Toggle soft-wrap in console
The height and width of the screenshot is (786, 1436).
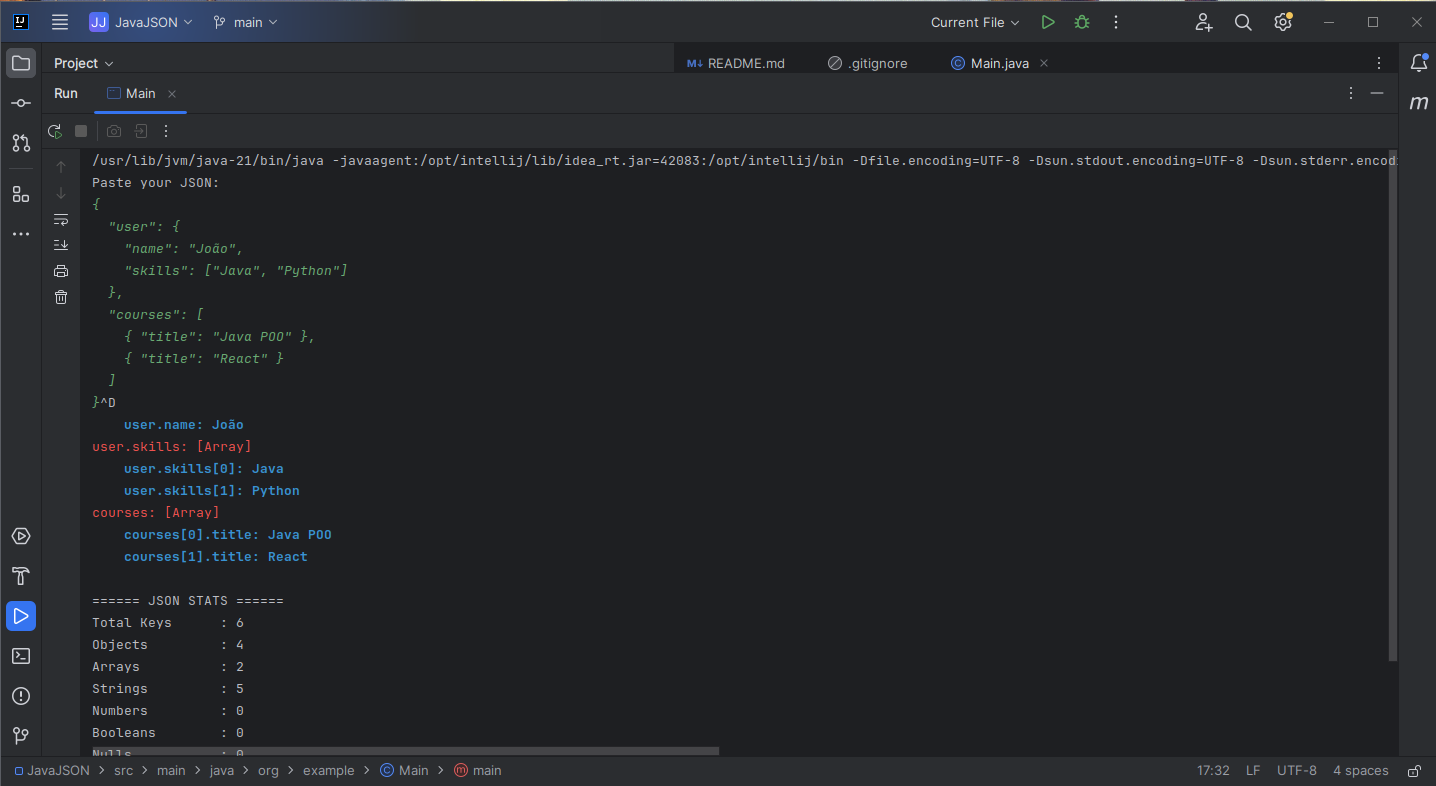[x=61, y=219]
